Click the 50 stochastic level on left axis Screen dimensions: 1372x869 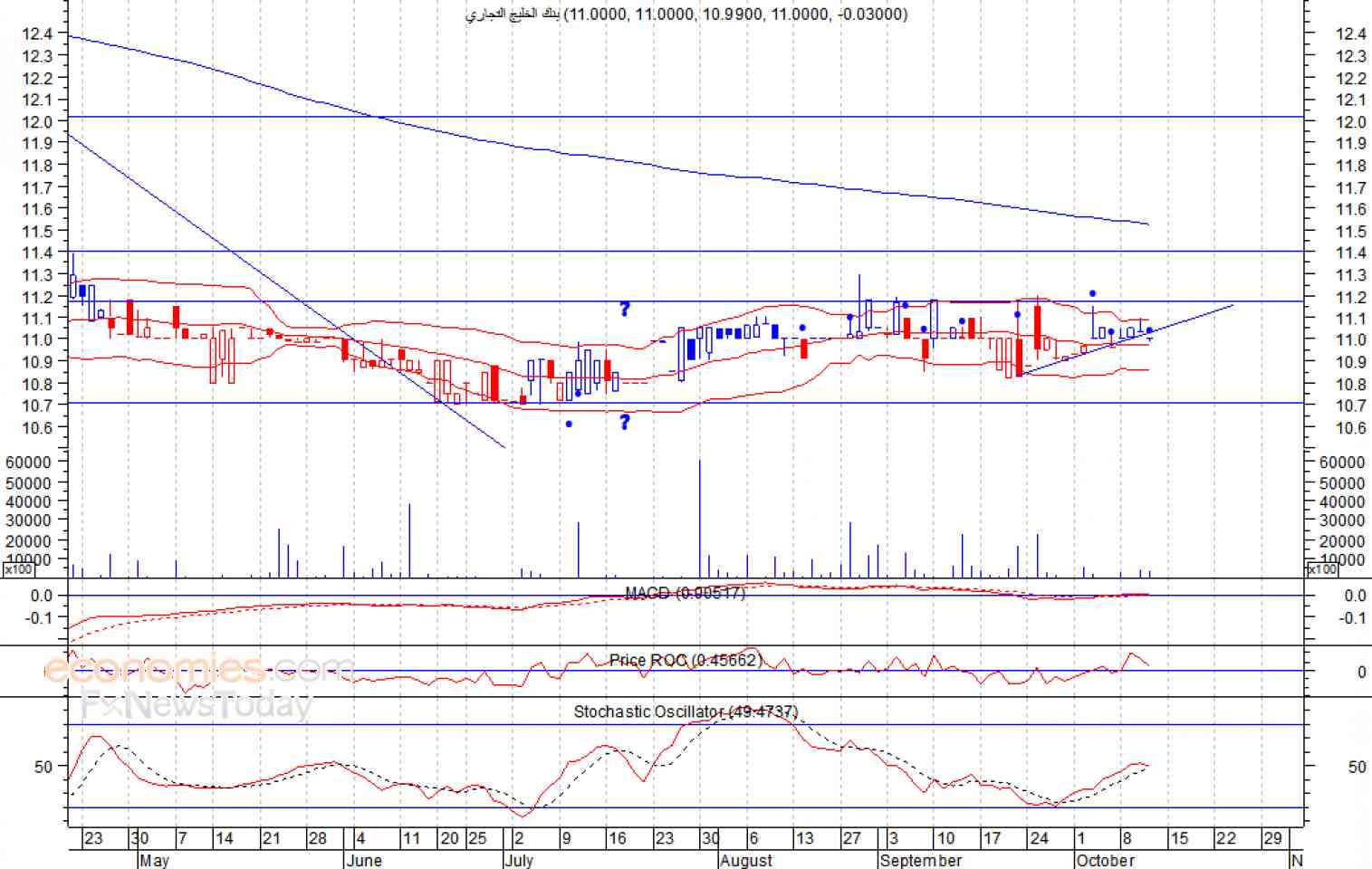(x=43, y=767)
